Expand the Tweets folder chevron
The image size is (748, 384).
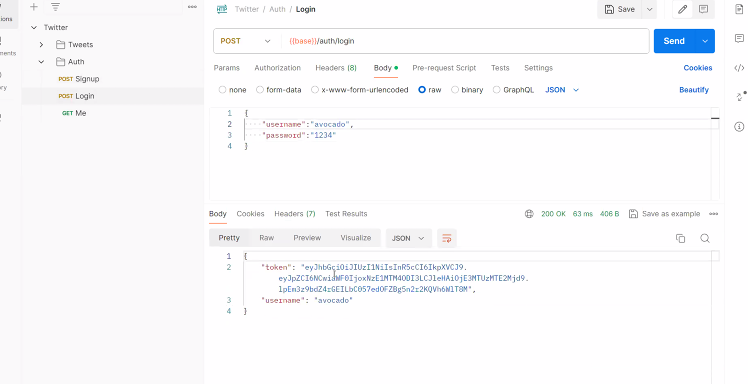pyautogui.click(x=42, y=44)
